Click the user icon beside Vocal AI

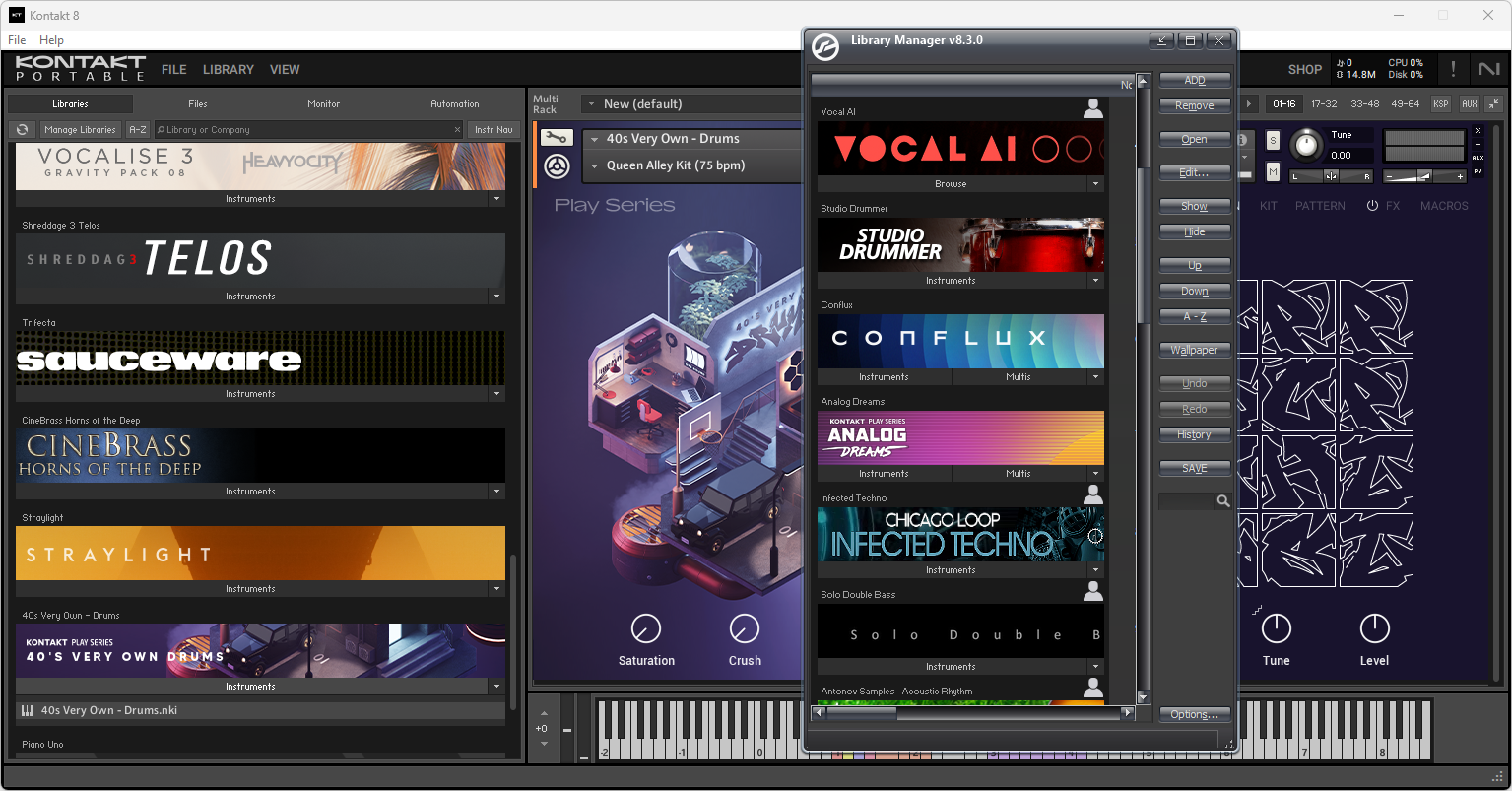click(1092, 108)
